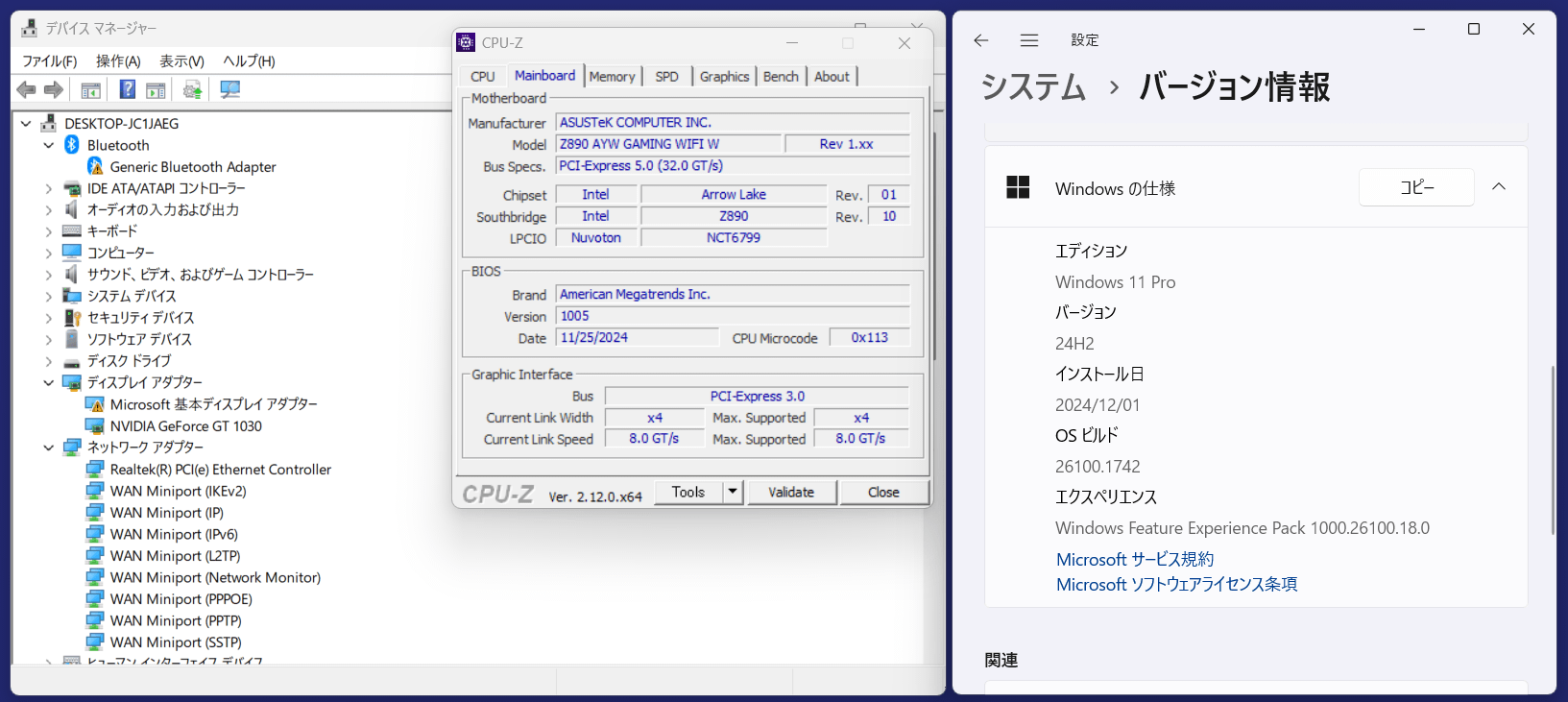Click the update driver icon with green arrow

[192, 90]
